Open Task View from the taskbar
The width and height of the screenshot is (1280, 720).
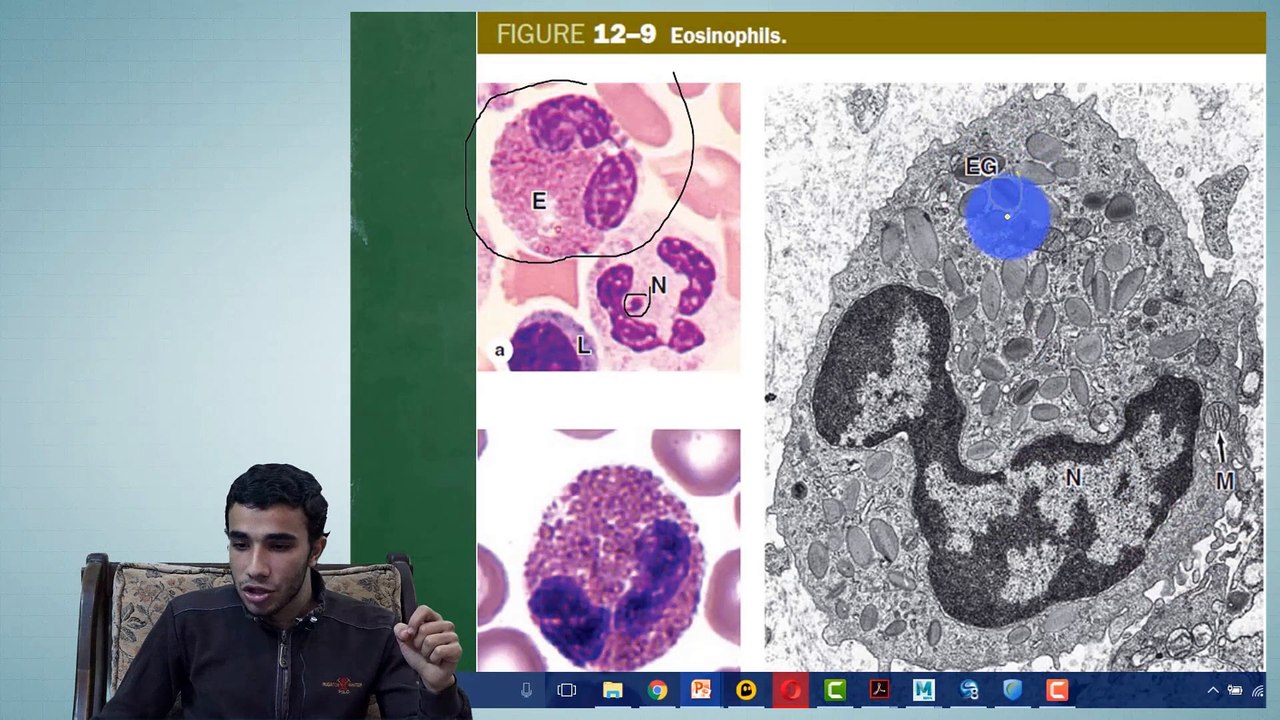(x=567, y=690)
